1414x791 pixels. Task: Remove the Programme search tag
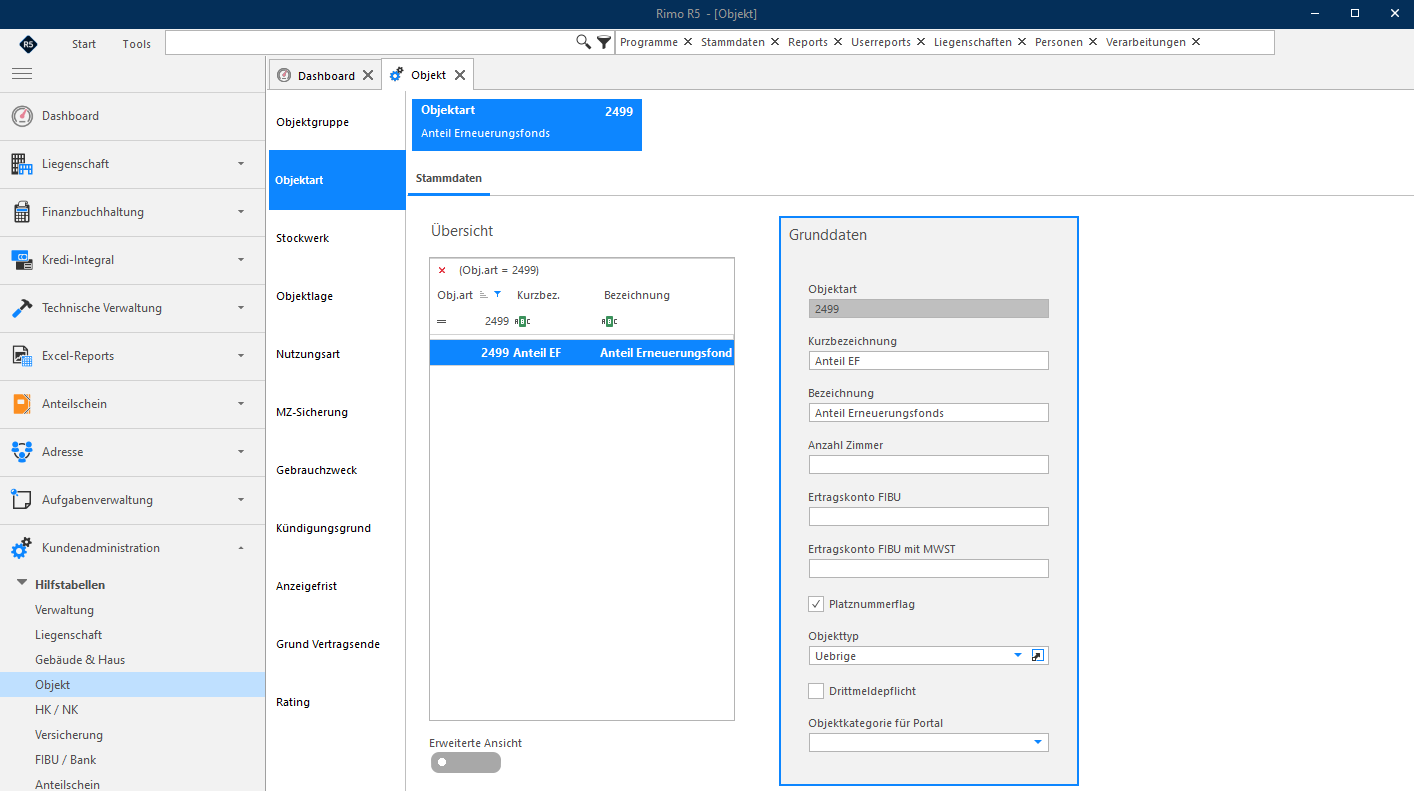688,42
